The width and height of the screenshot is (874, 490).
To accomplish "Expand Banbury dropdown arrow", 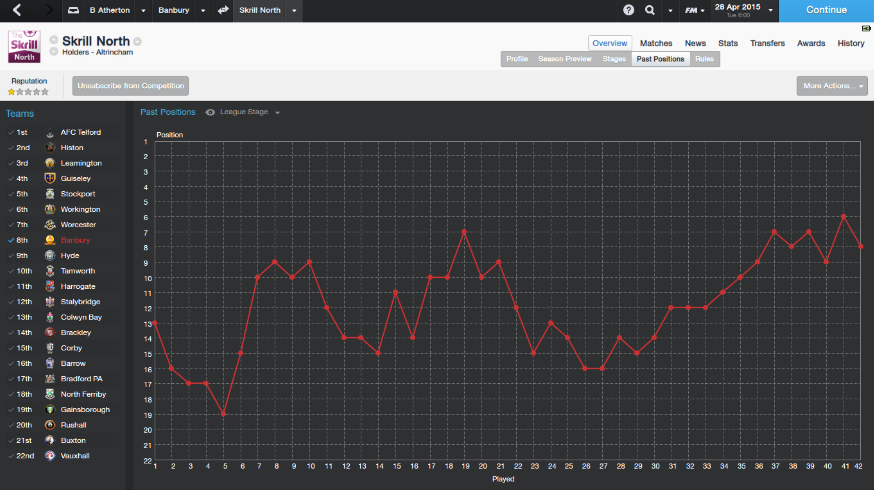I will [x=203, y=11].
